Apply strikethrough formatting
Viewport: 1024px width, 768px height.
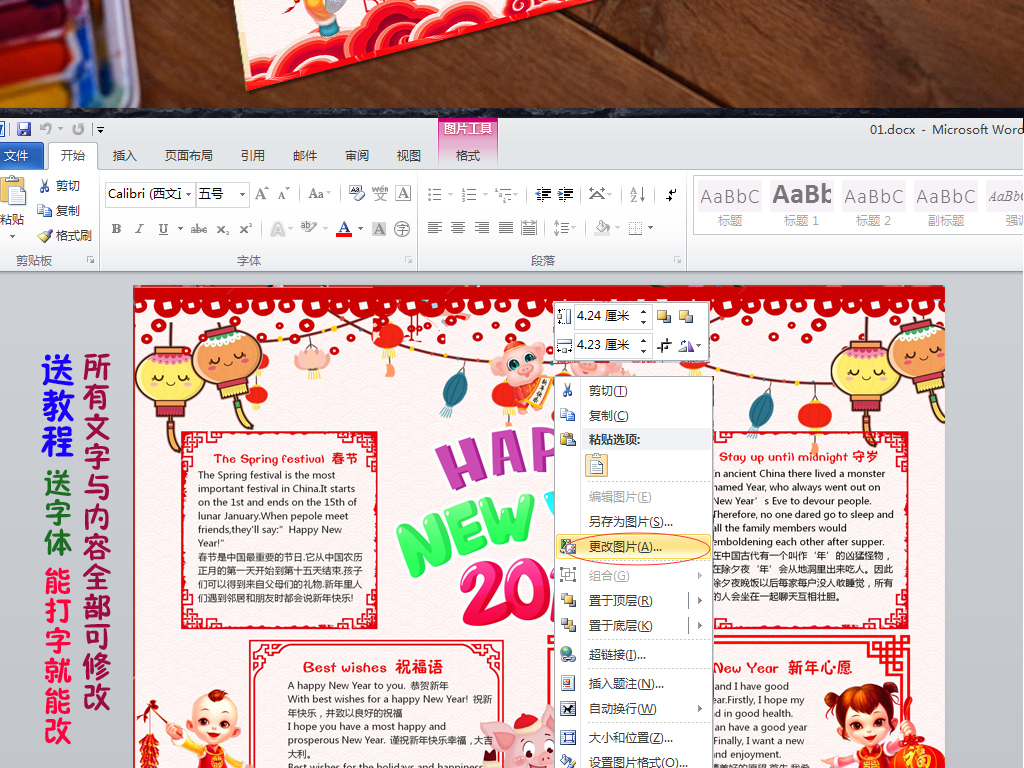click(x=200, y=228)
